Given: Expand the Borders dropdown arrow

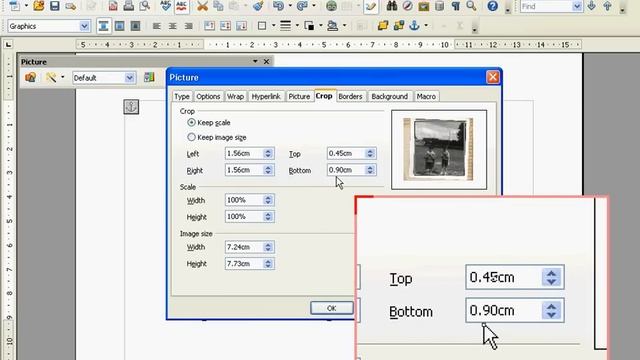Looking at the screenshot, I should coord(273,26).
